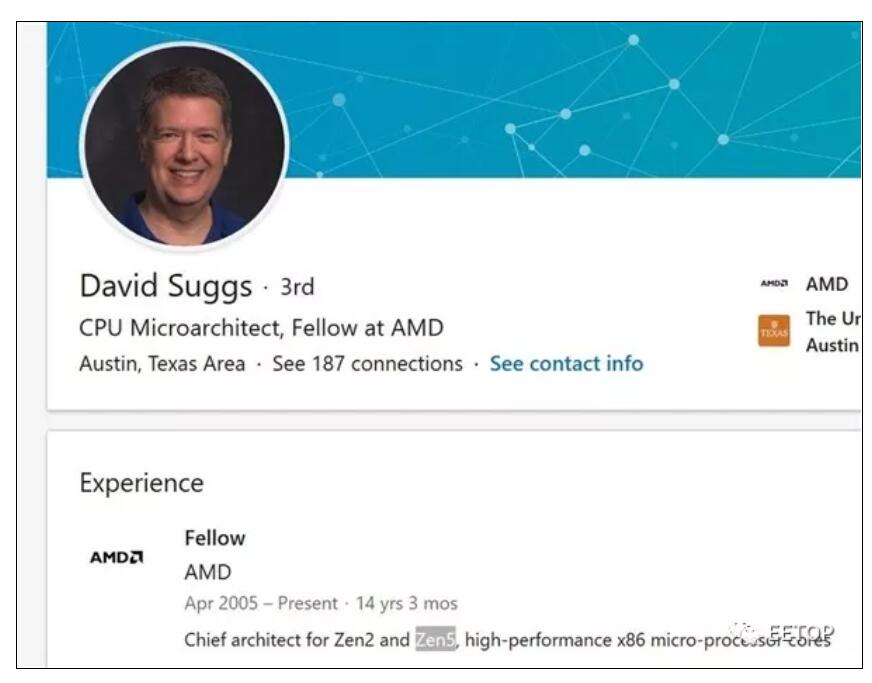This screenshot has height=683, width=872.
Task: Click the small AMD logo beside AMD
Action: click(x=774, y=284)
